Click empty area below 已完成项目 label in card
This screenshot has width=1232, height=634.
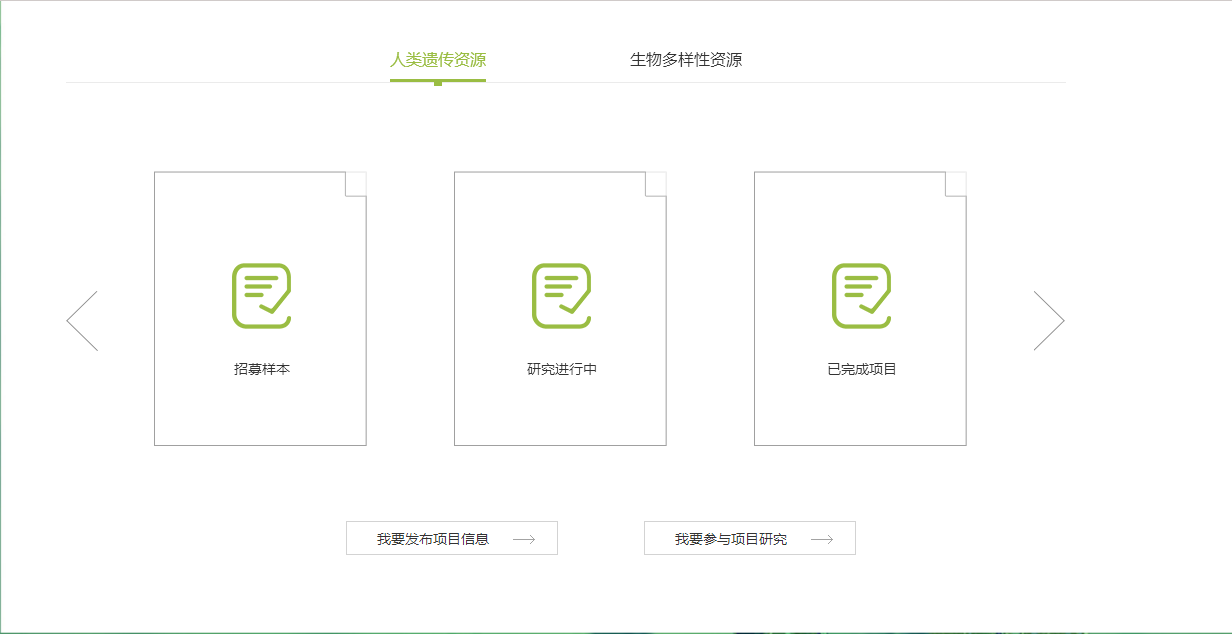pyautogui.click(x=861, y=412)
